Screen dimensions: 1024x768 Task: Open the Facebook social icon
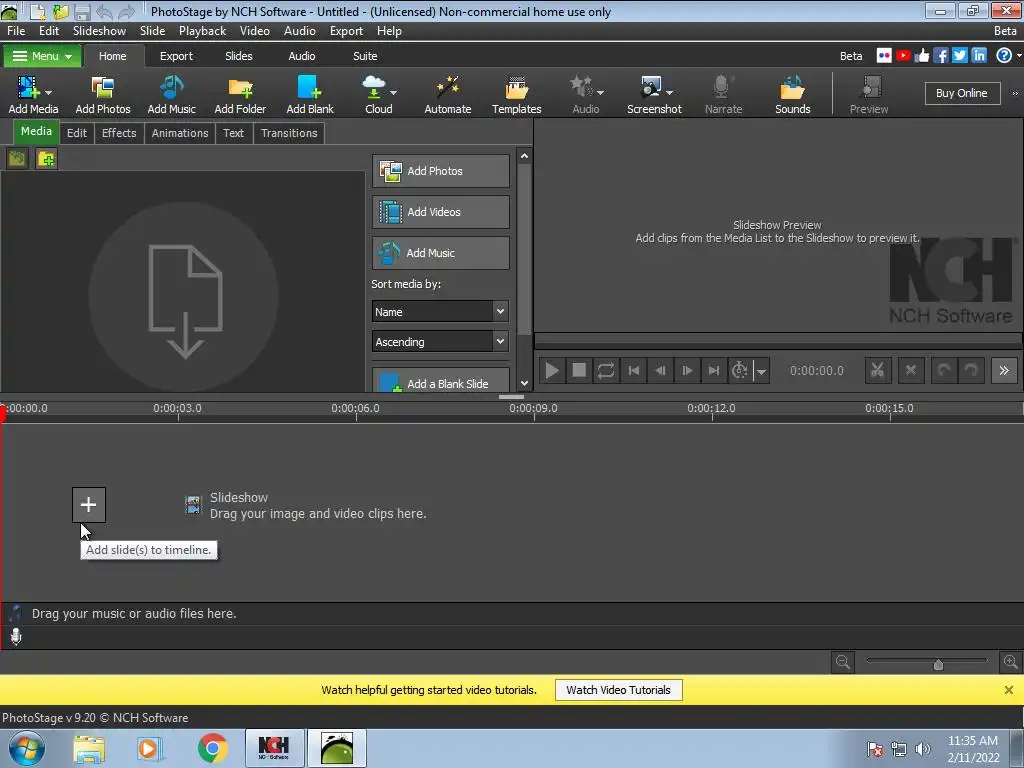(x=940, y=56)
